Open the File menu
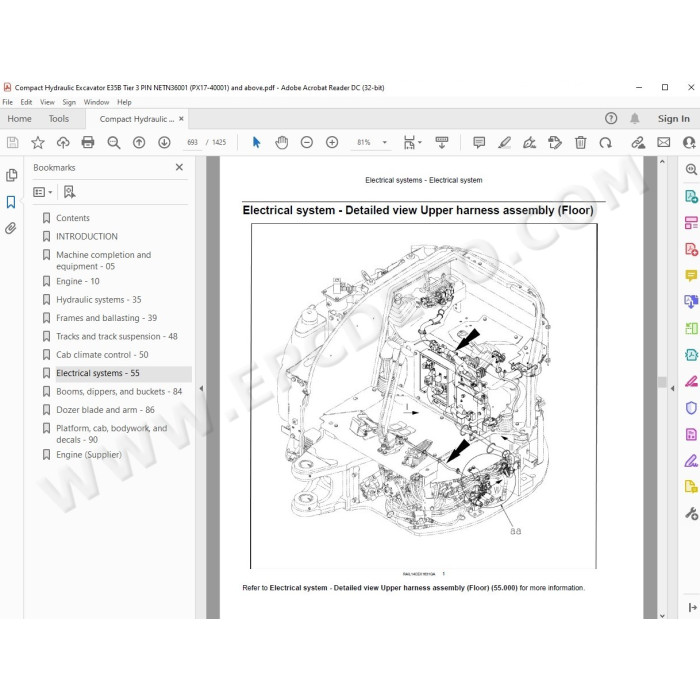Image resolution: width=700 pixels, height=700 pixels. 8,102
